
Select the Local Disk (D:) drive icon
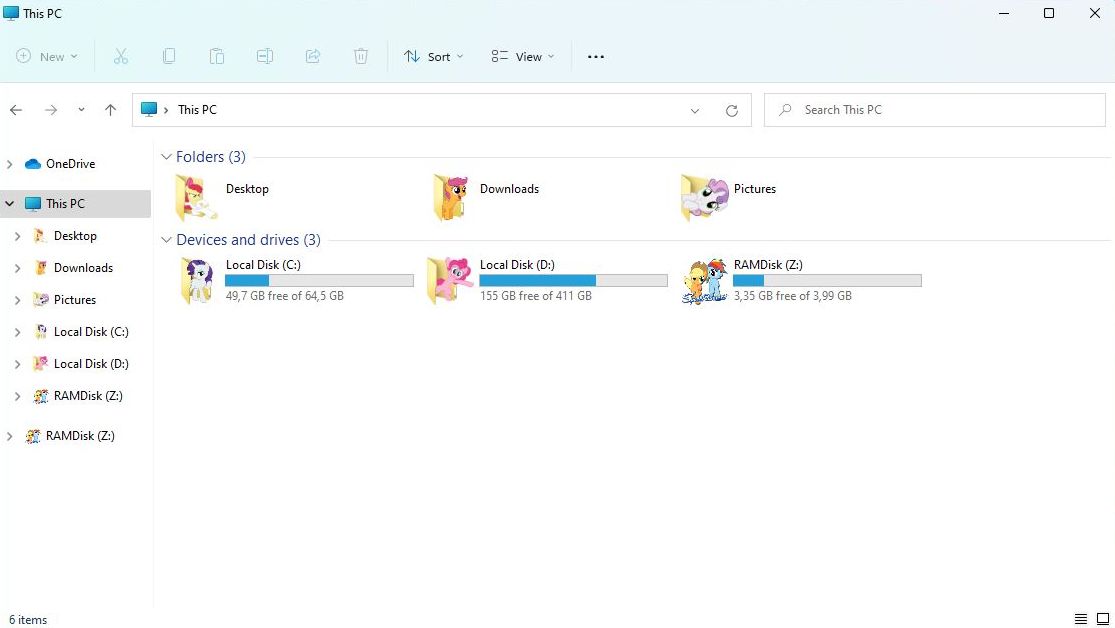449,280
